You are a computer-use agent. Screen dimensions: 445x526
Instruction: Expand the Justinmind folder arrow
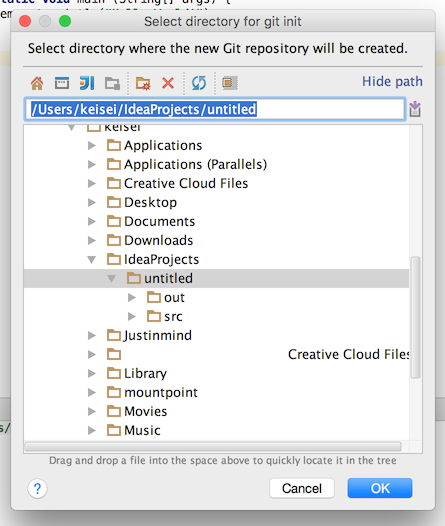92,335
